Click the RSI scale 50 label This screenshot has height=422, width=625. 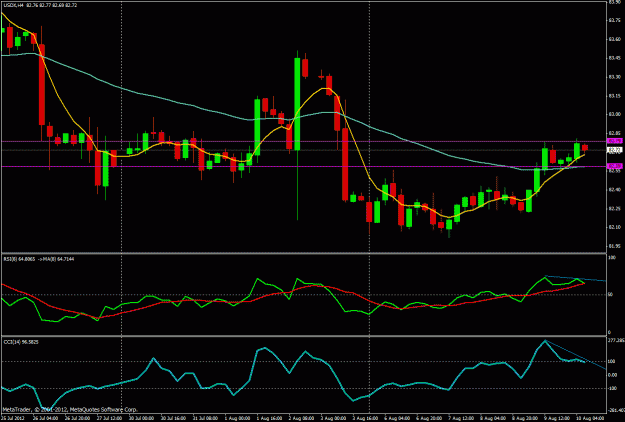[x=610, y=295]
